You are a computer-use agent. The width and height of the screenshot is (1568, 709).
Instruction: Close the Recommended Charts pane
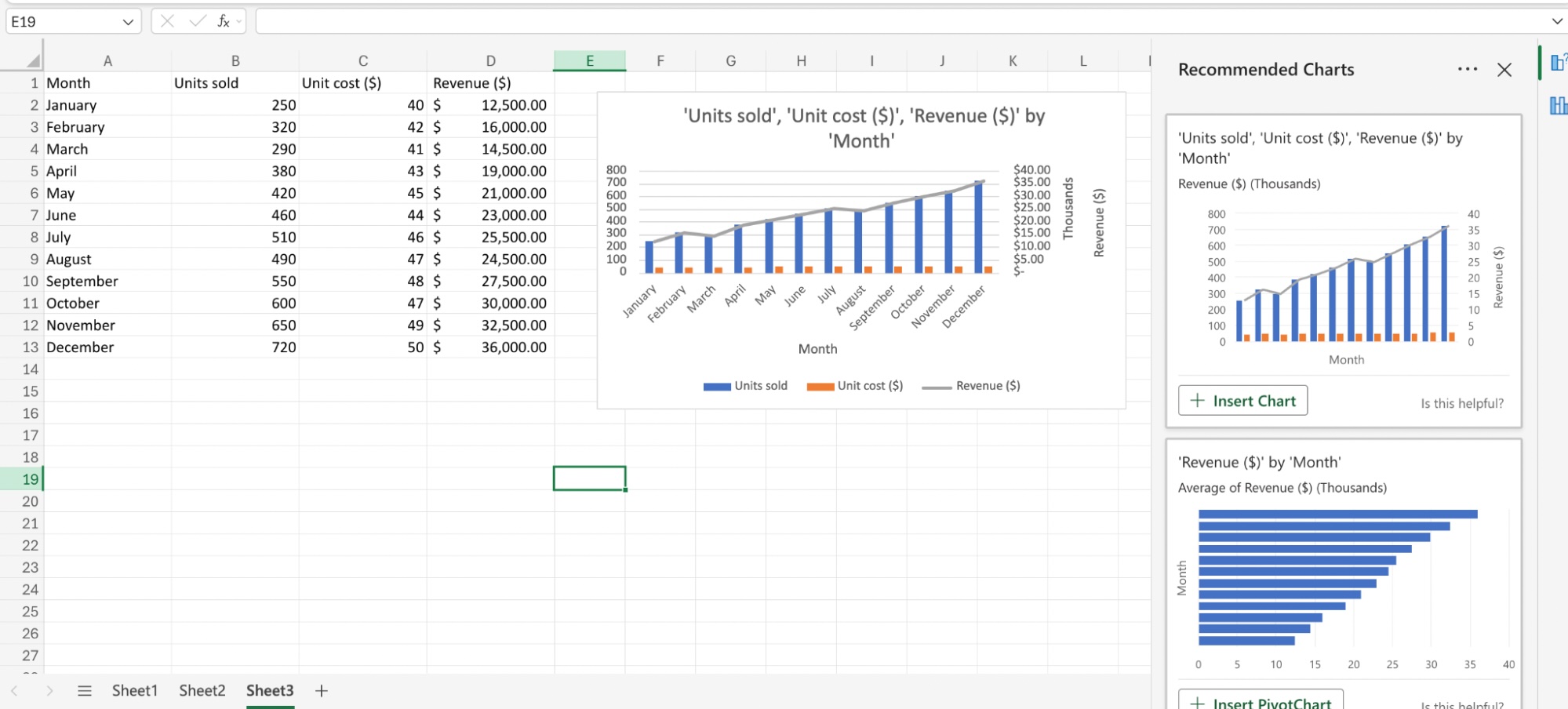1504,70
